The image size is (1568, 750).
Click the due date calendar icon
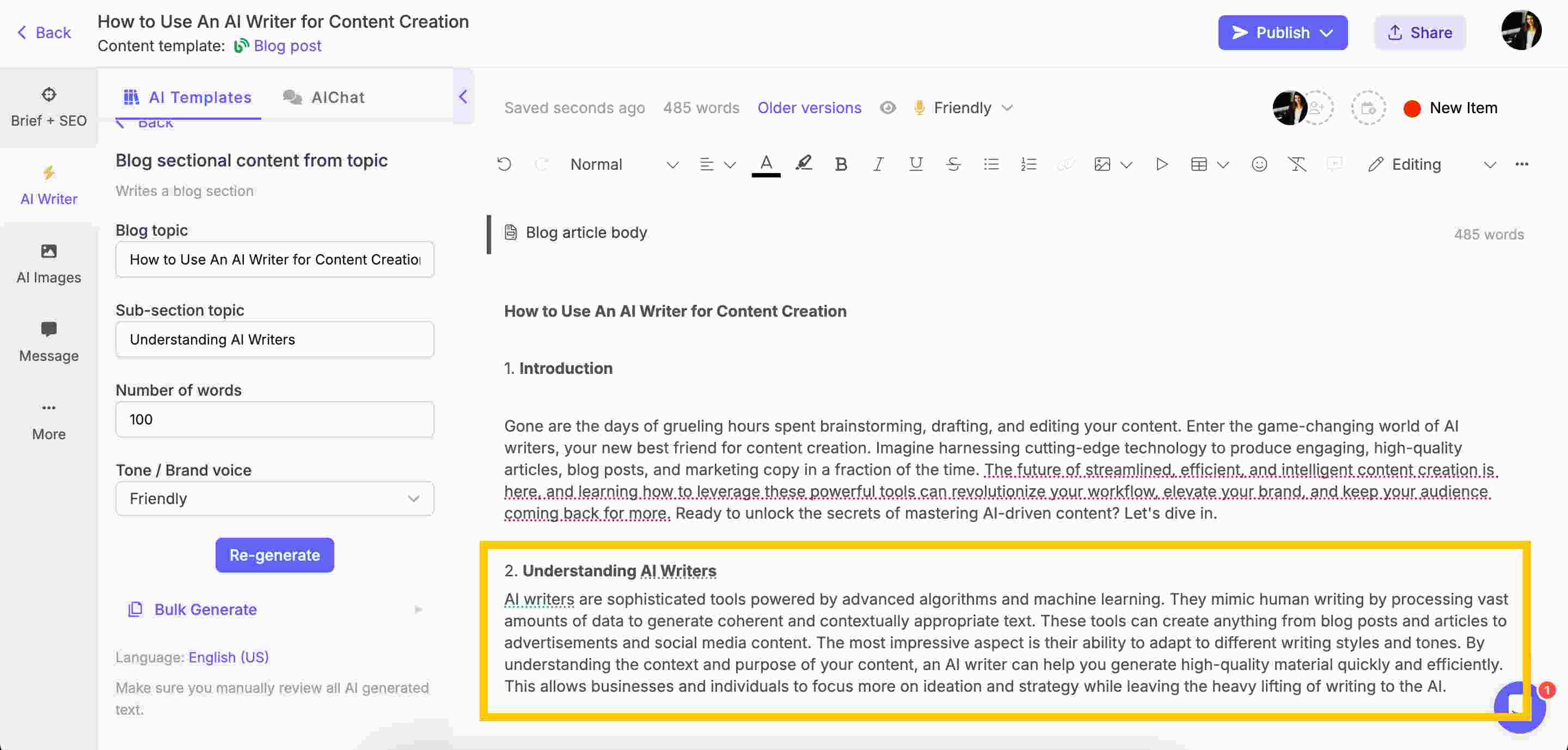pos(1368,108)
